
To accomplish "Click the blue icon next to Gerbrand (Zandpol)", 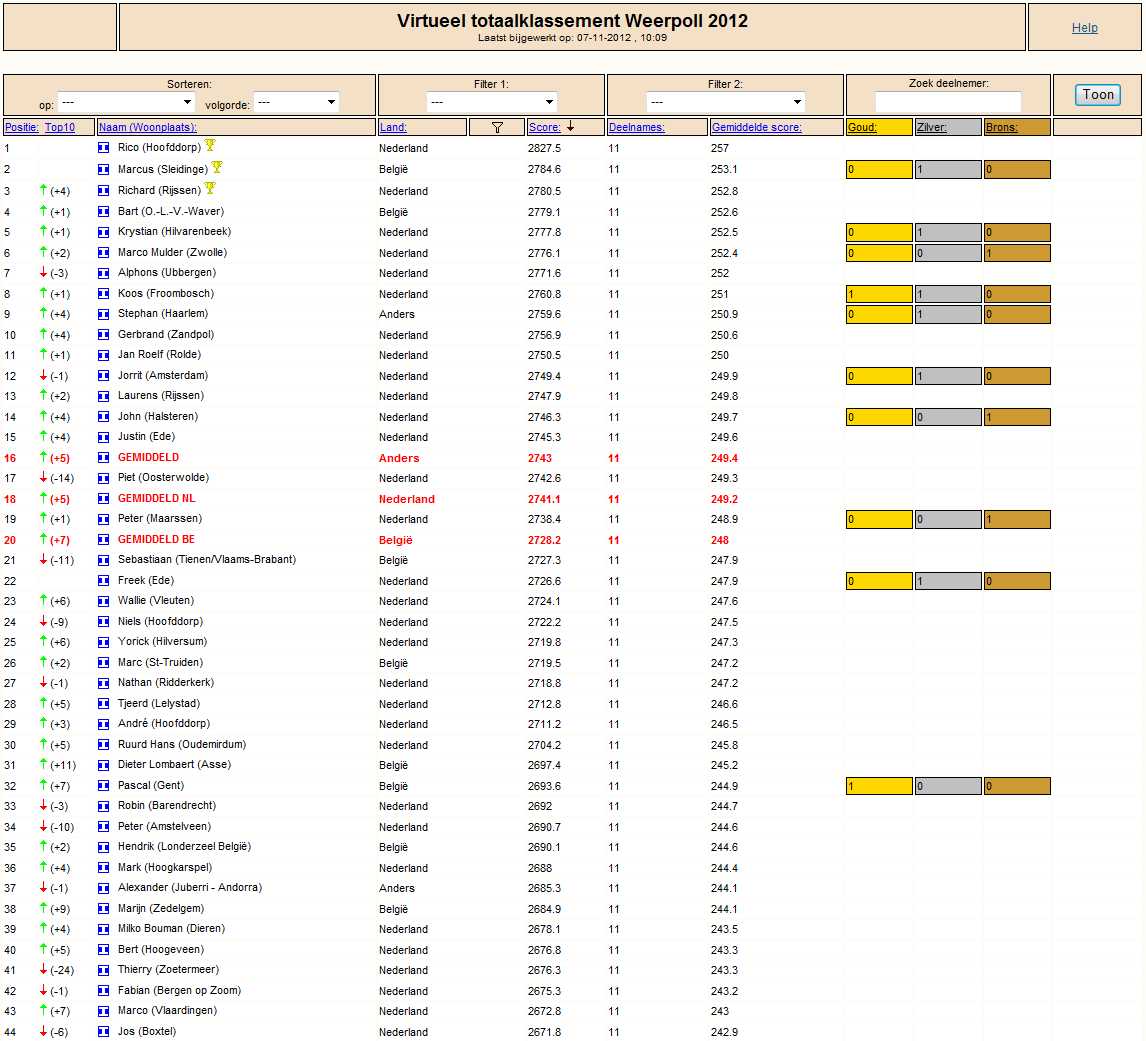I will coord(104,335).
